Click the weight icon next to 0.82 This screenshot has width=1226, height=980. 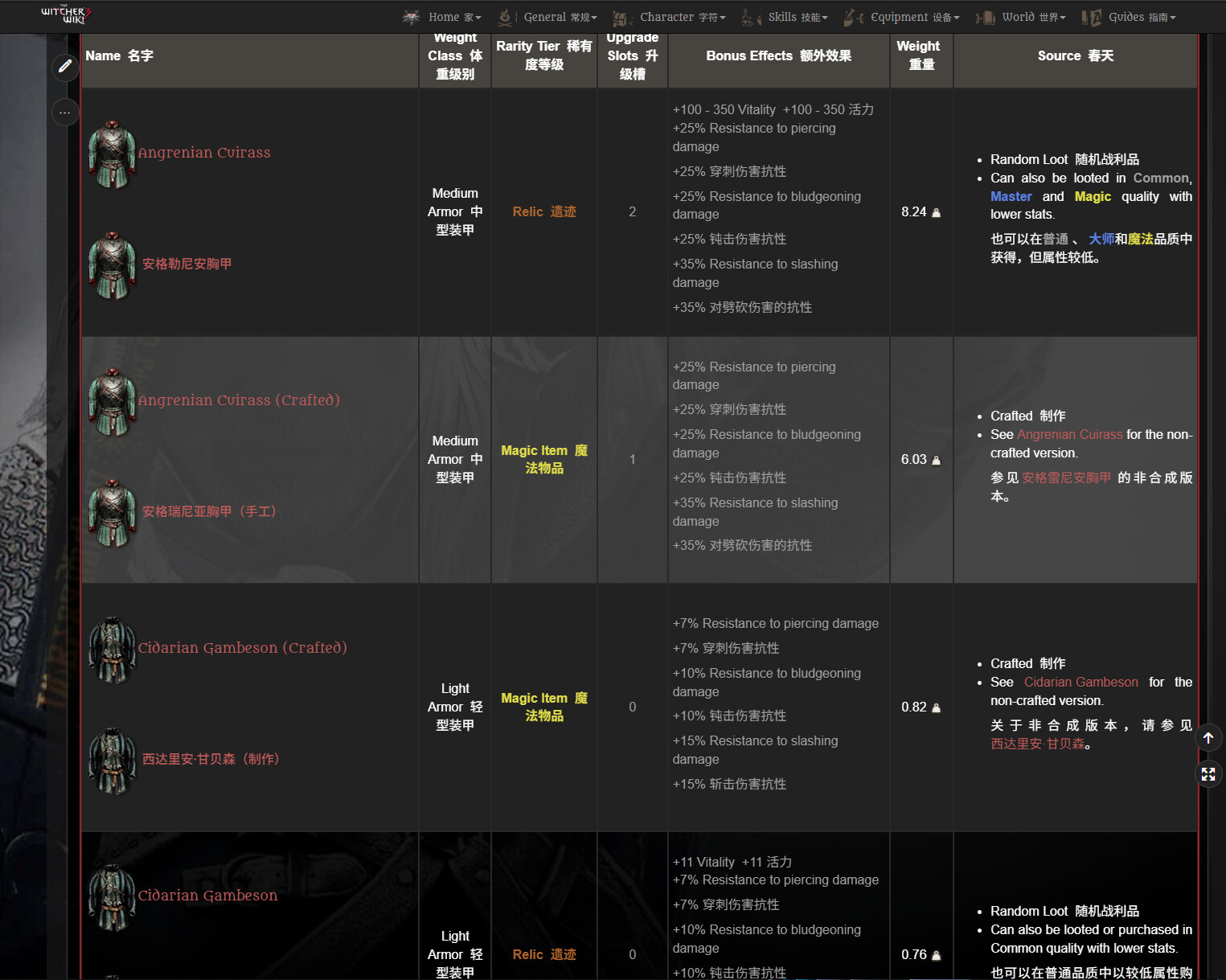[x=936, y=707]
